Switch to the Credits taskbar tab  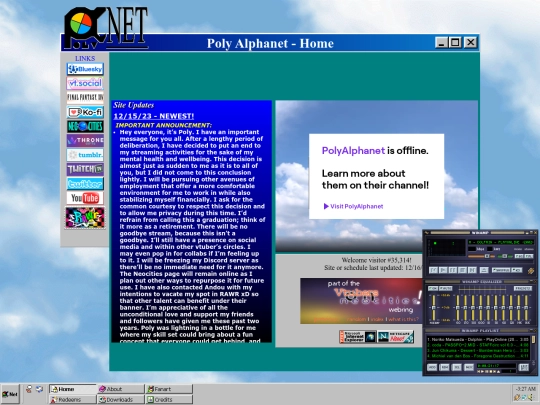pos(169,399)
